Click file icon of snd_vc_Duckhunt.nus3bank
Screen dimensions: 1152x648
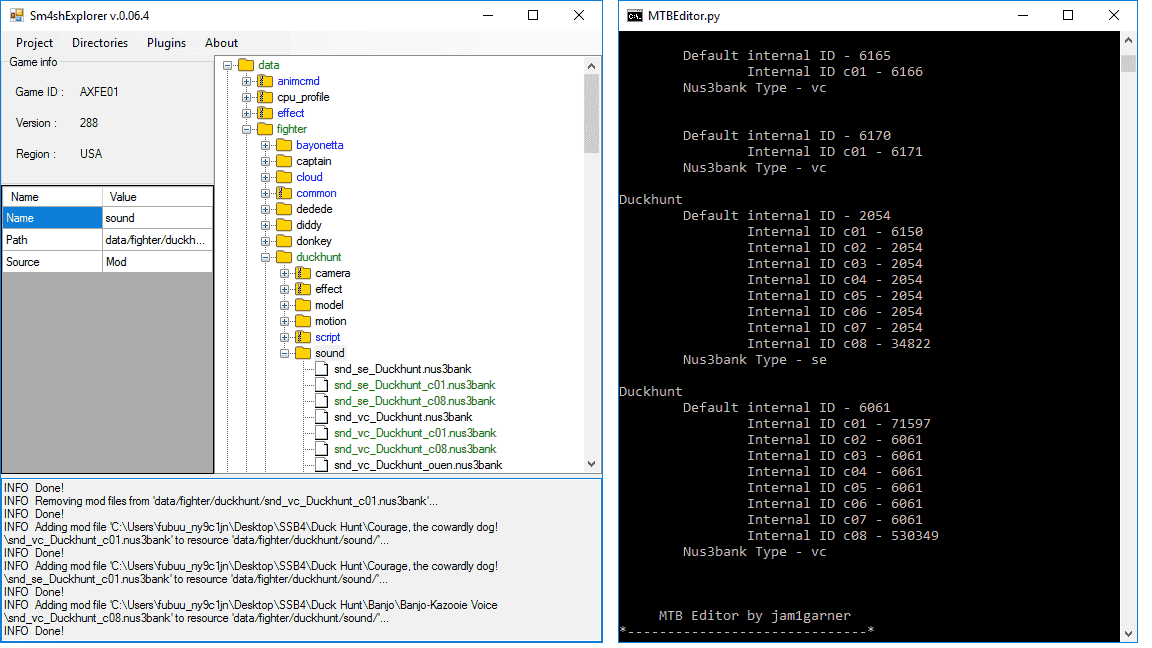[322, 417]
